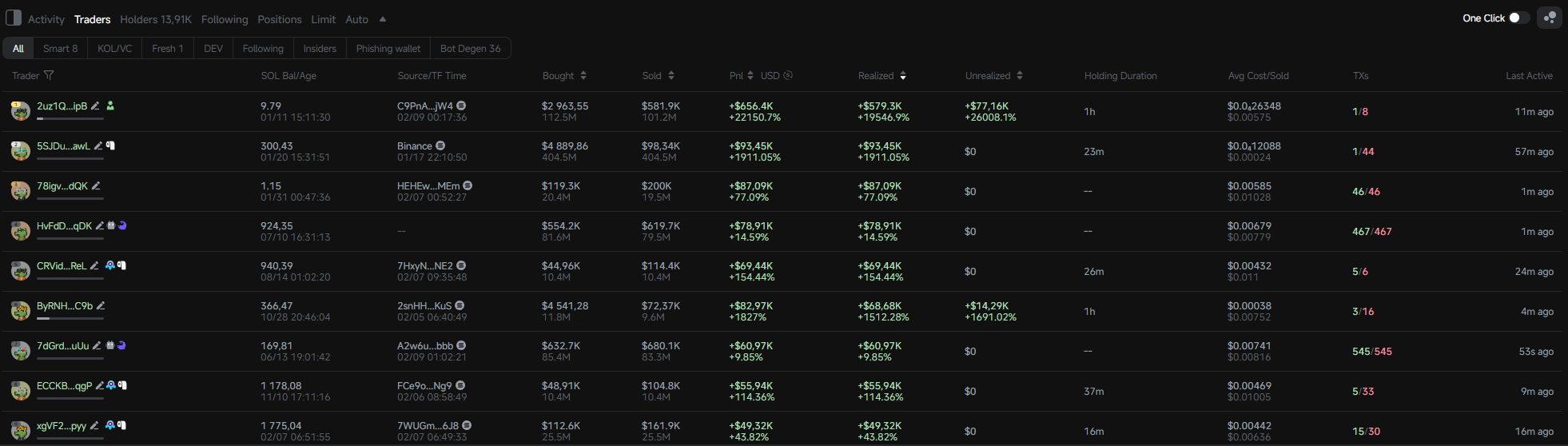Click the round icon next to source Binance
The height and width of the screenshot is (446, 1568).
click(440, 145)
